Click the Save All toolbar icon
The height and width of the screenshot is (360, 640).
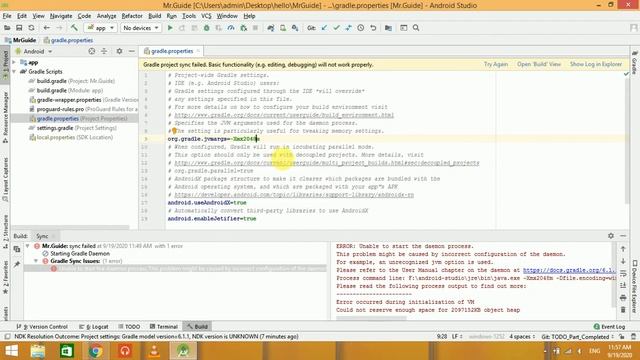pos(19,28)
